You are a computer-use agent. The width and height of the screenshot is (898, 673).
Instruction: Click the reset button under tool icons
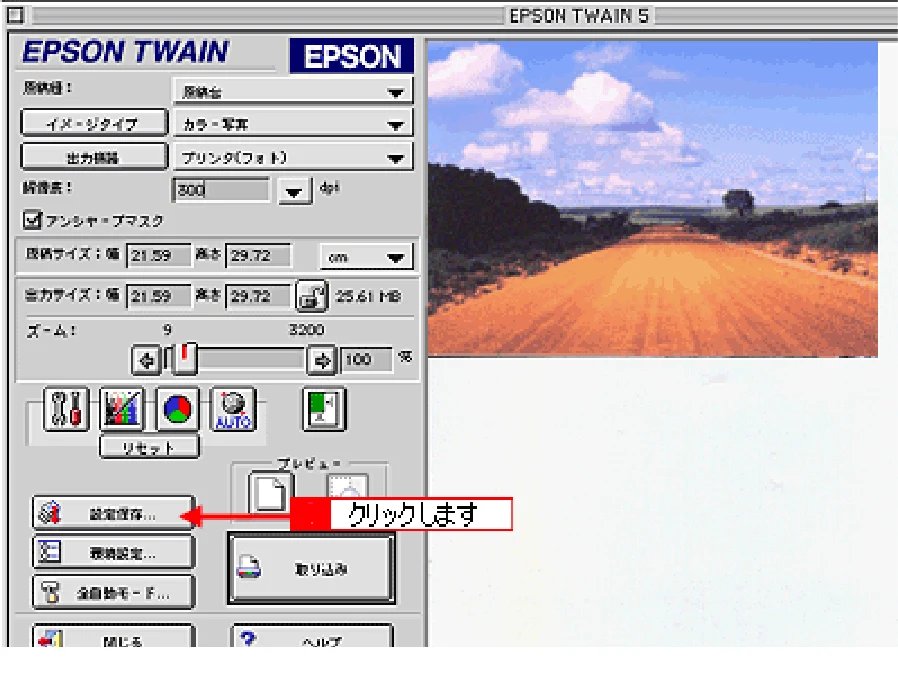pos(149,447)
